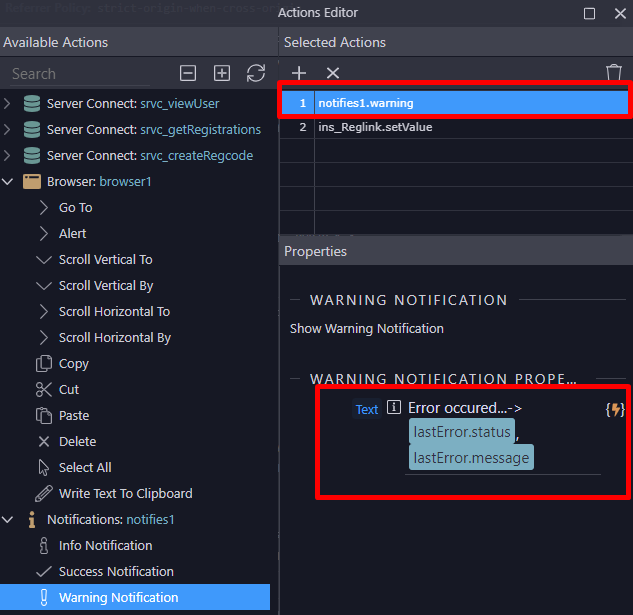The width and height of the screenshot is (633, 615).
Task: Open the data binding picker lightning icon
Action: (x=615, y=409)
